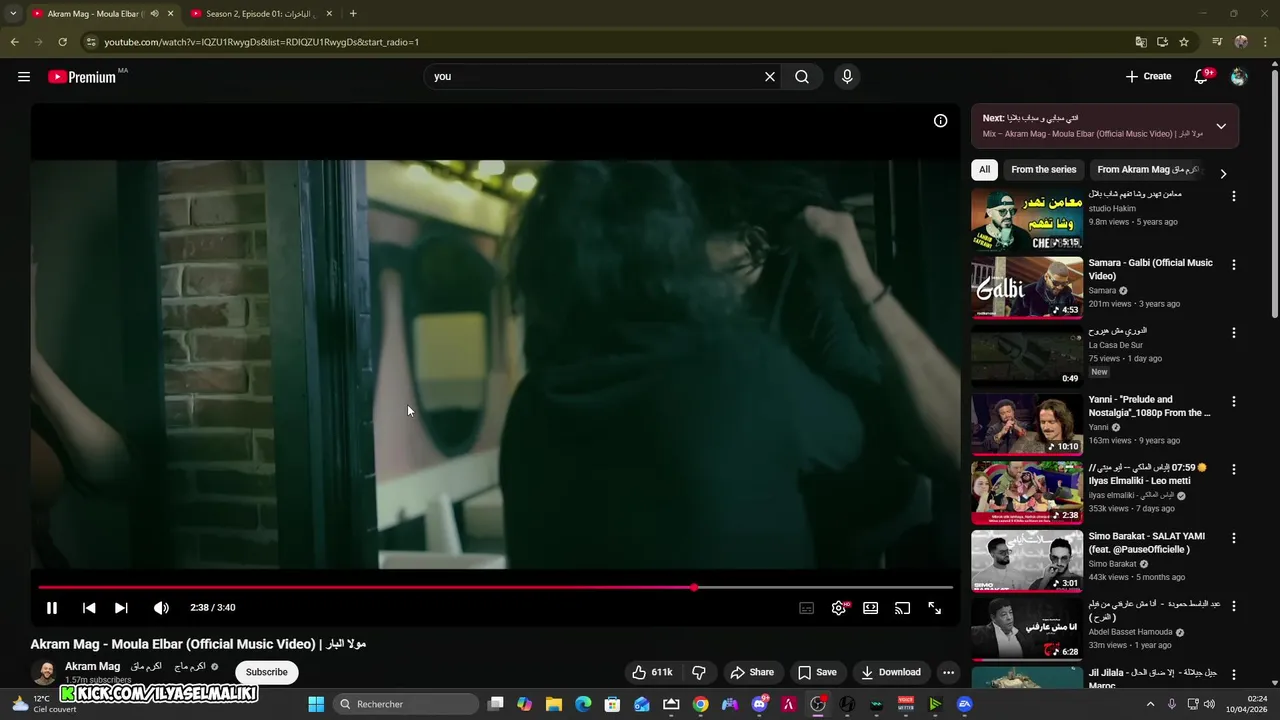
Task: Open options for Samara - Galbi video
Action: (x=1233, y=265)
